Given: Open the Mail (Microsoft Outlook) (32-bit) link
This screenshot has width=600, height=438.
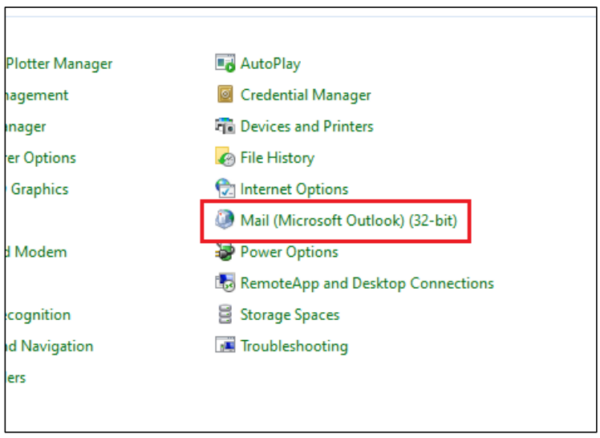Looking at the screenshot, I should point(349,220).
